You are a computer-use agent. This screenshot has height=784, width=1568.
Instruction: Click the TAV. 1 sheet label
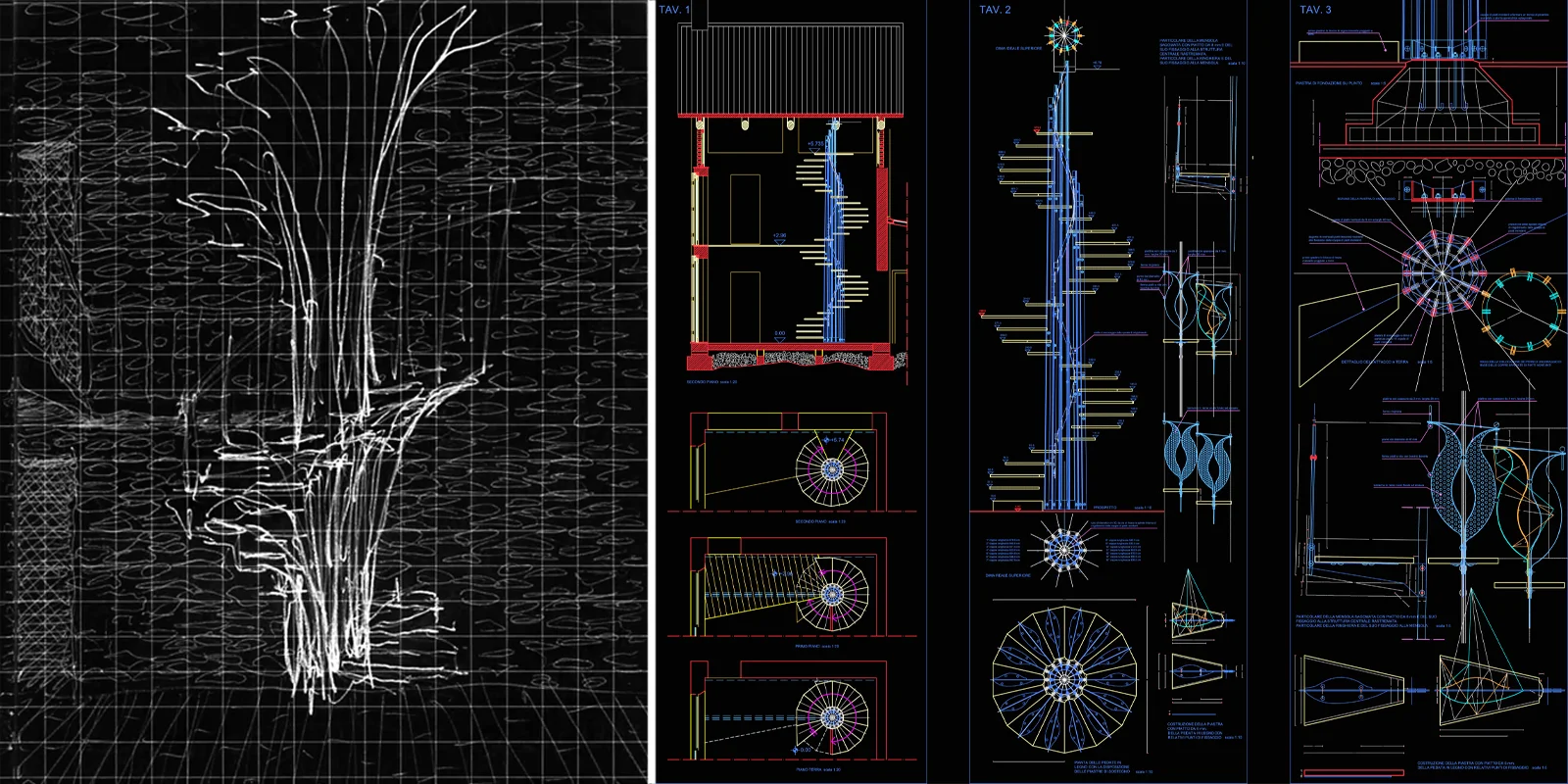[674, 10]
